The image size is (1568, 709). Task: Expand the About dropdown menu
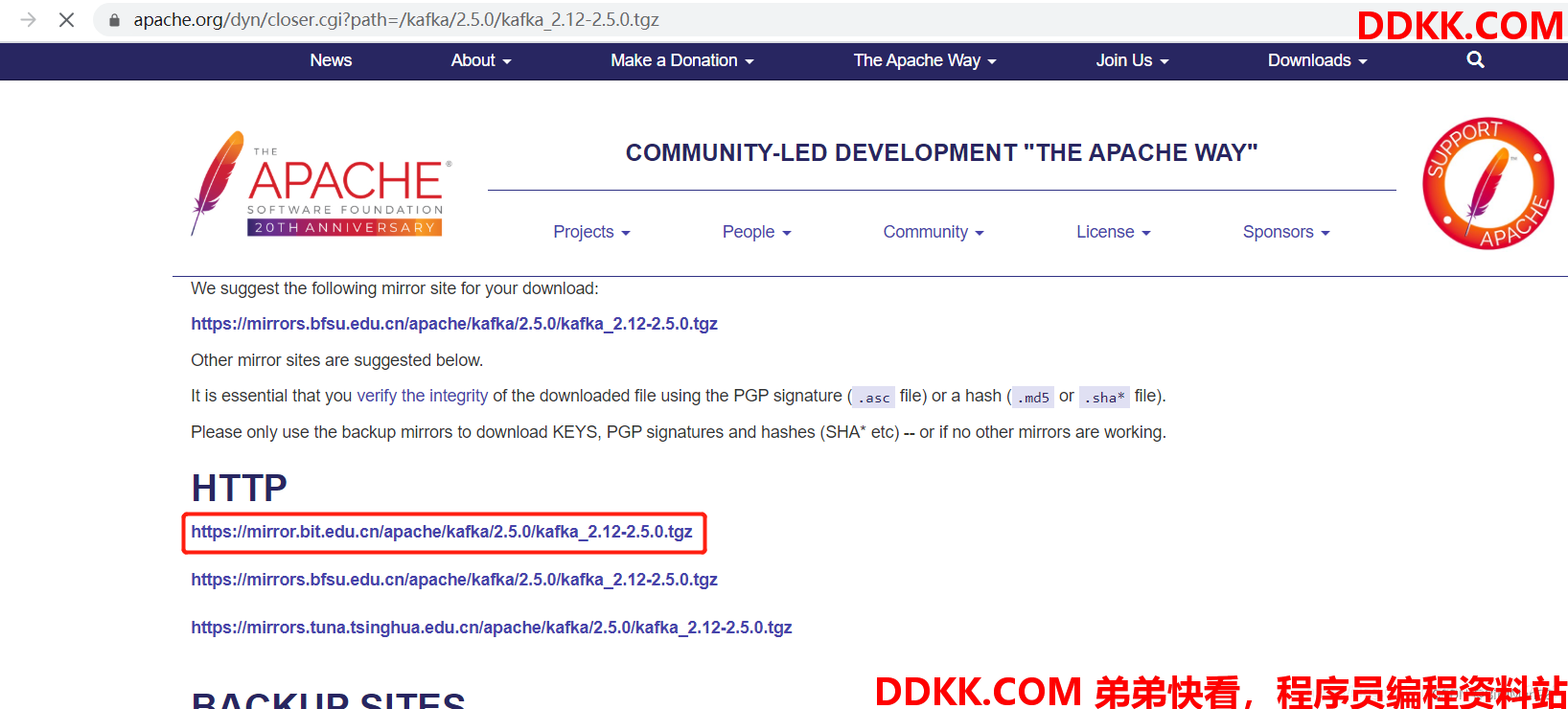(481, 60)
